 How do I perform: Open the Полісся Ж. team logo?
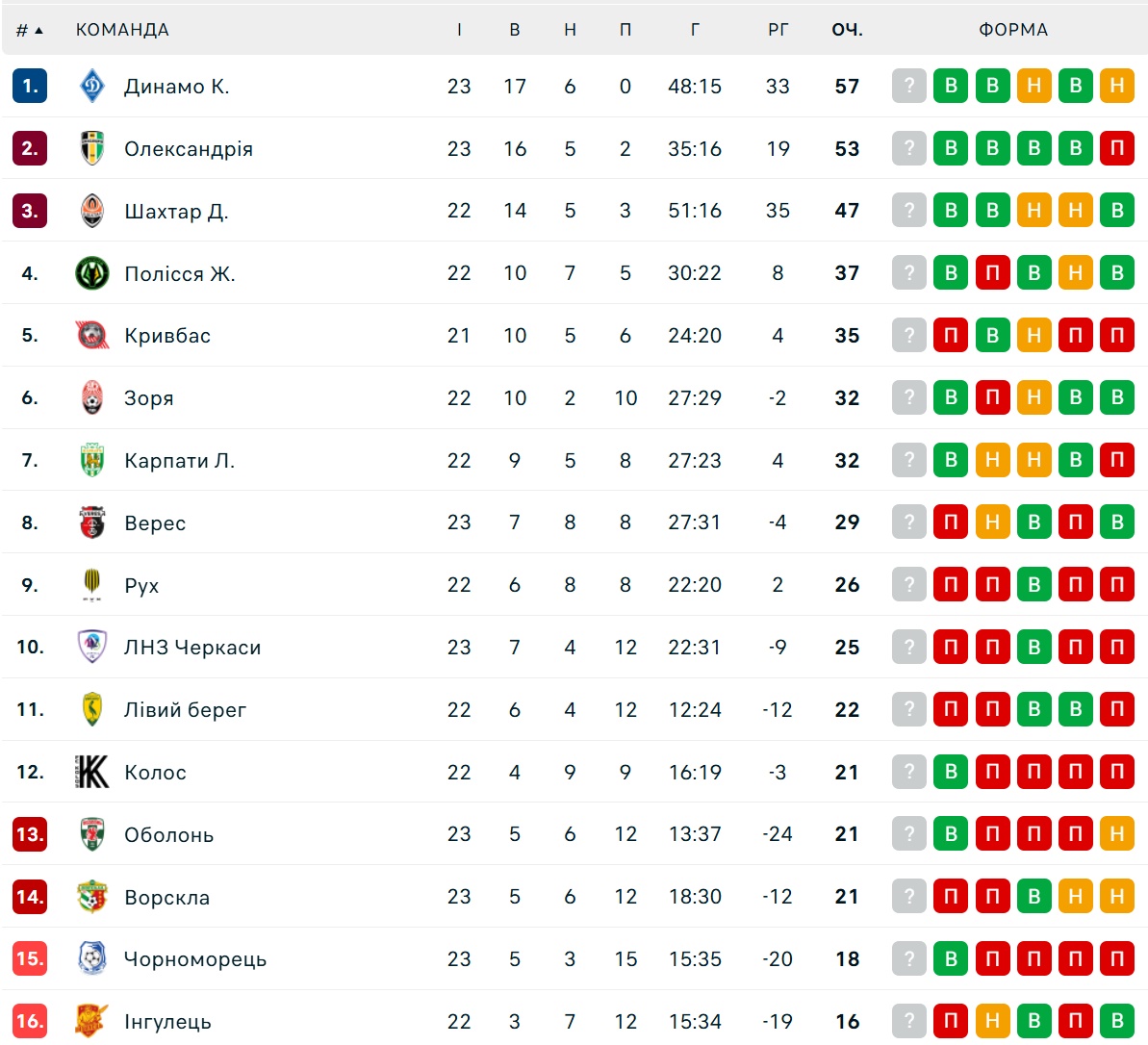click(92, 273)
